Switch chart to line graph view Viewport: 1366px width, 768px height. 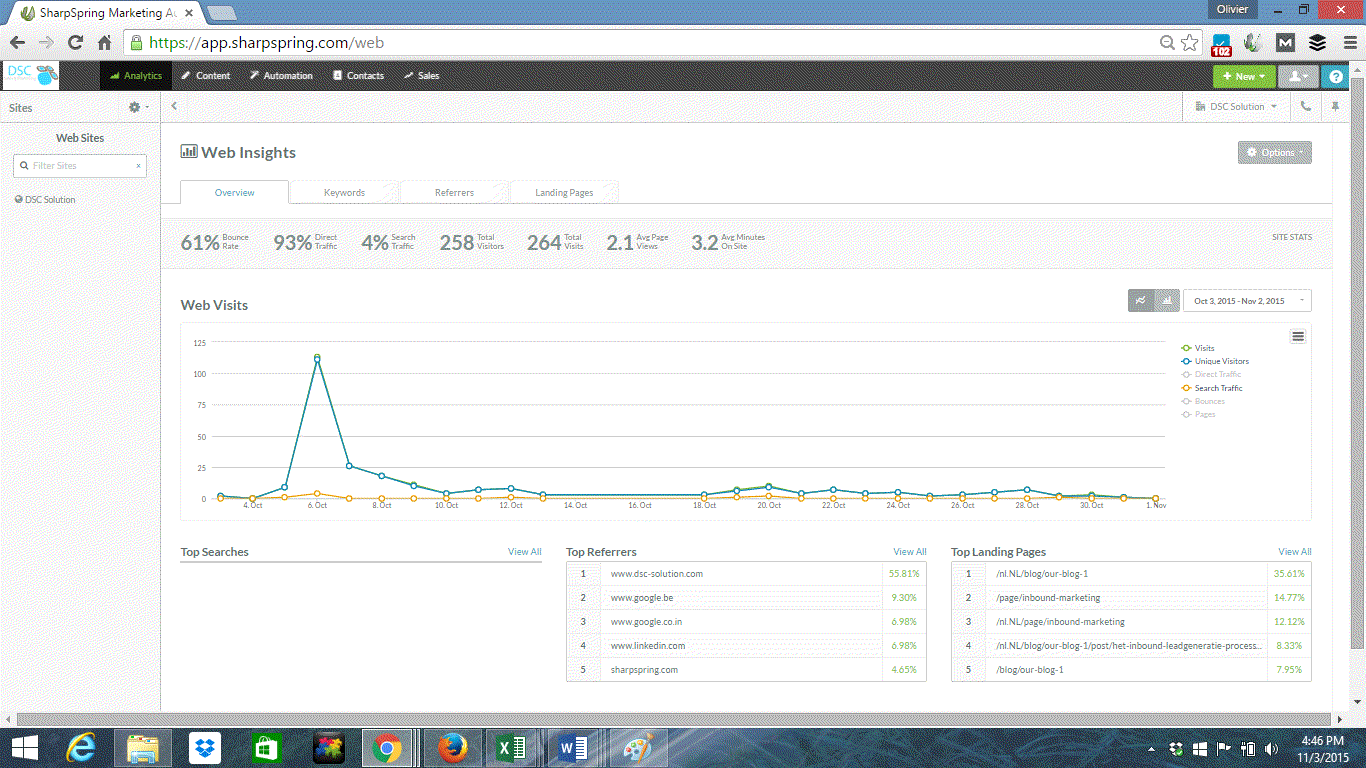pos(1141,301)
